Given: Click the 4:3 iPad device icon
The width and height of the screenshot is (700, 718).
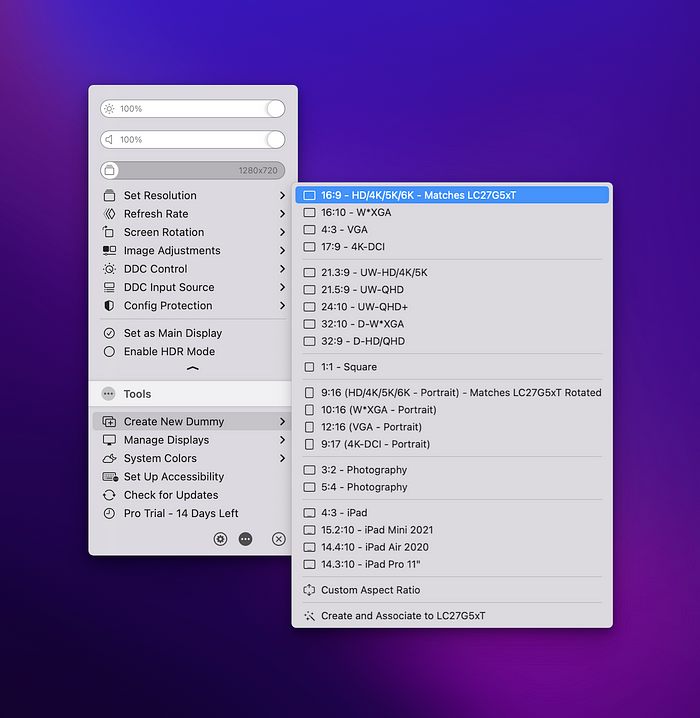Looking at the screenshot, I should coord(309,513).
